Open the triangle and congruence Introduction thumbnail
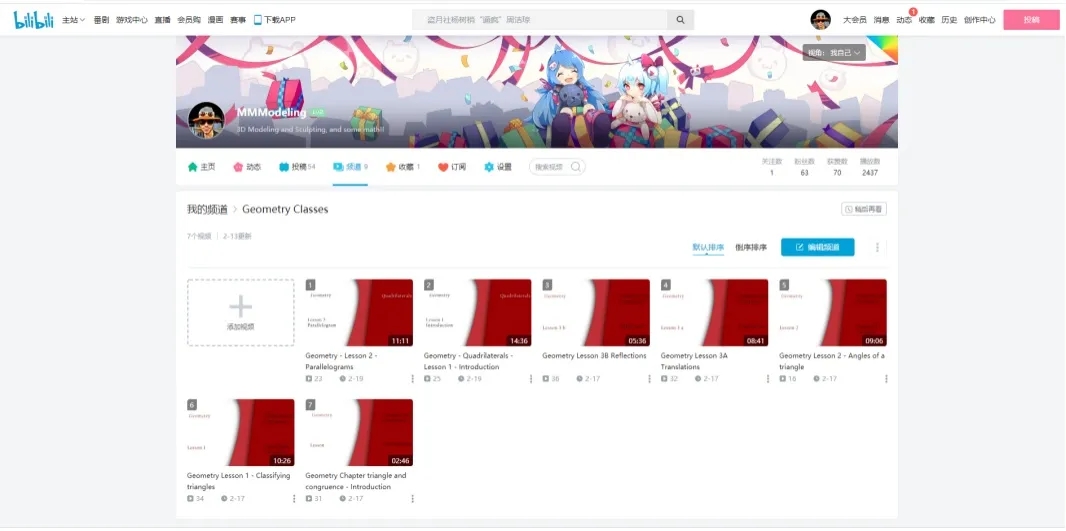Viewport: 1066px width, 531px height. [359, 432]
